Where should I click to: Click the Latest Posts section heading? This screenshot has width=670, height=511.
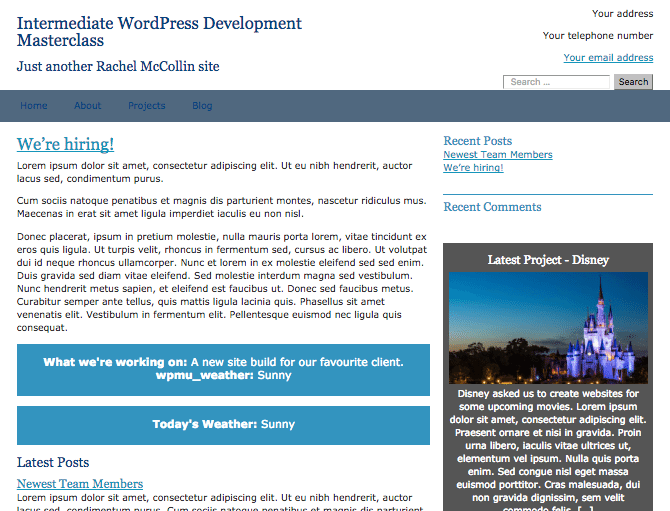point(53,462)
